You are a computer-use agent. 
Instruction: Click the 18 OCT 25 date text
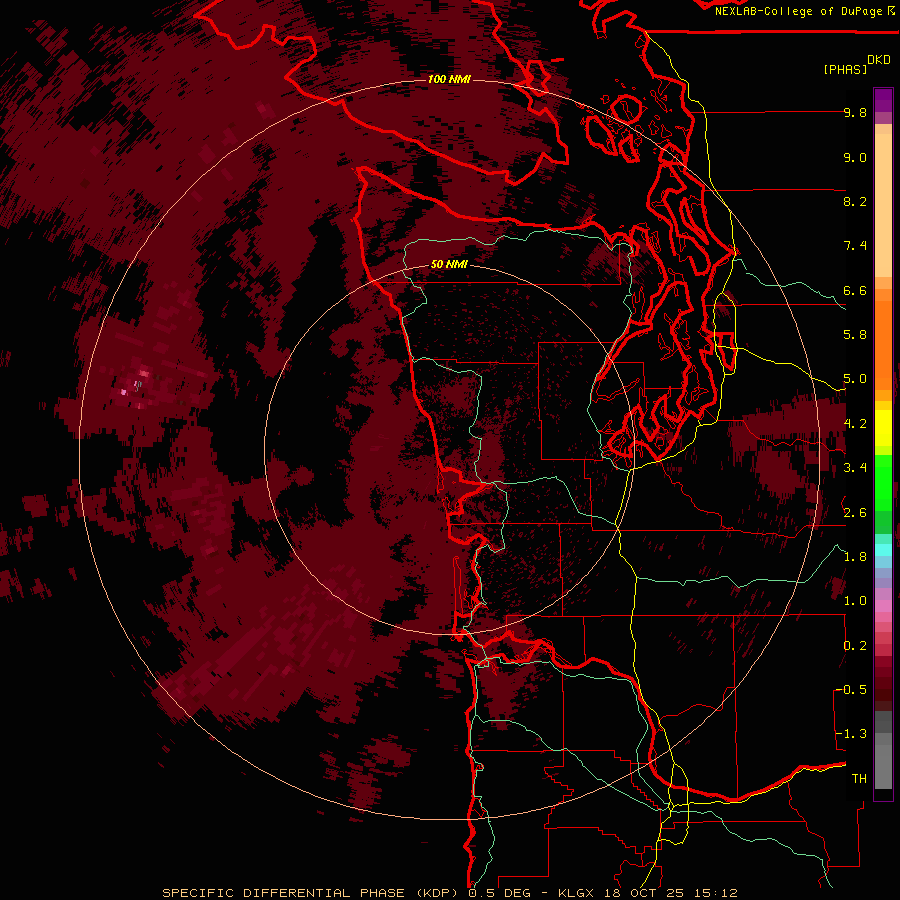coord(642,893)
